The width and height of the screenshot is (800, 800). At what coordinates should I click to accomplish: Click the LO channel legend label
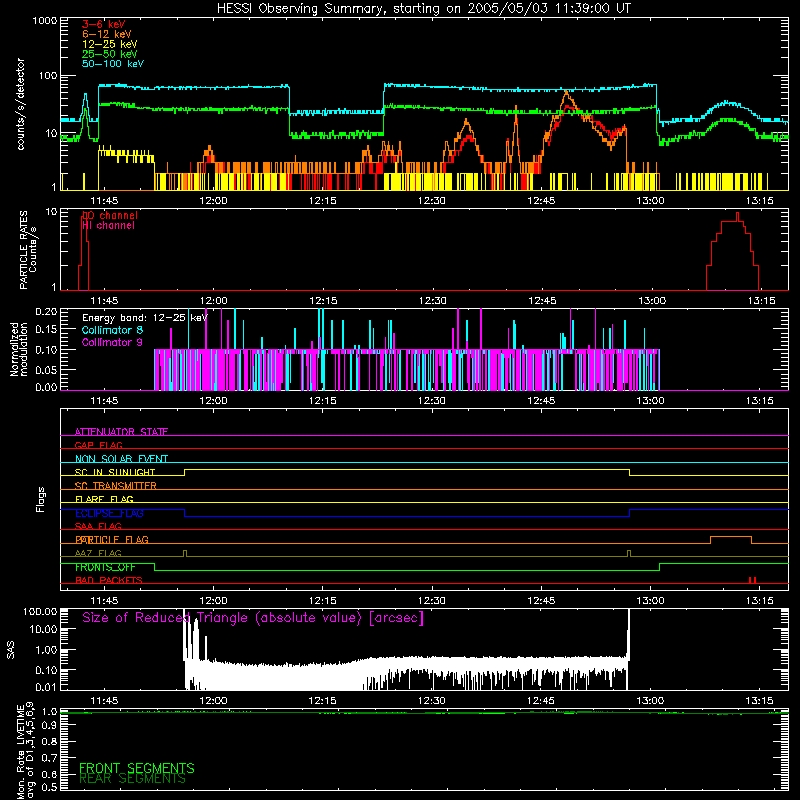pos(110,215)
